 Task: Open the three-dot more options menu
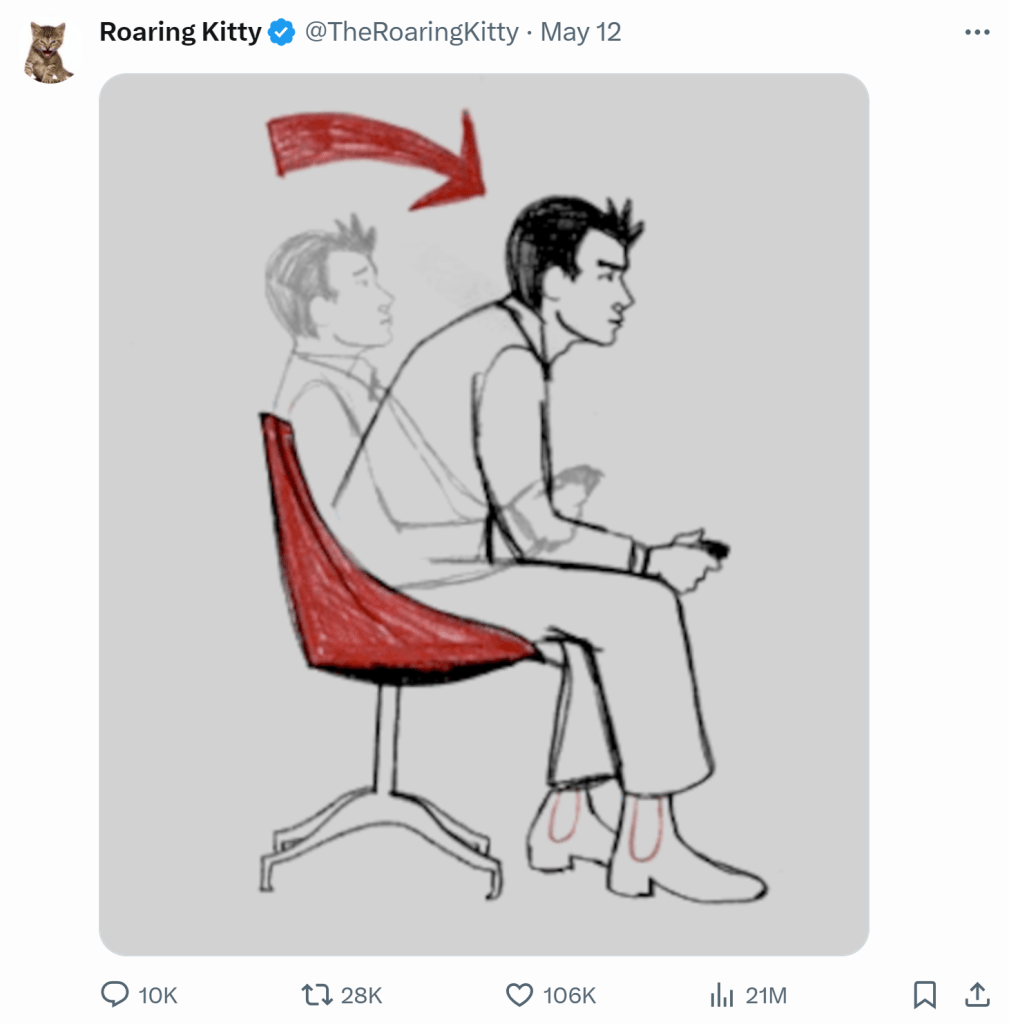(x=976, y=33)
